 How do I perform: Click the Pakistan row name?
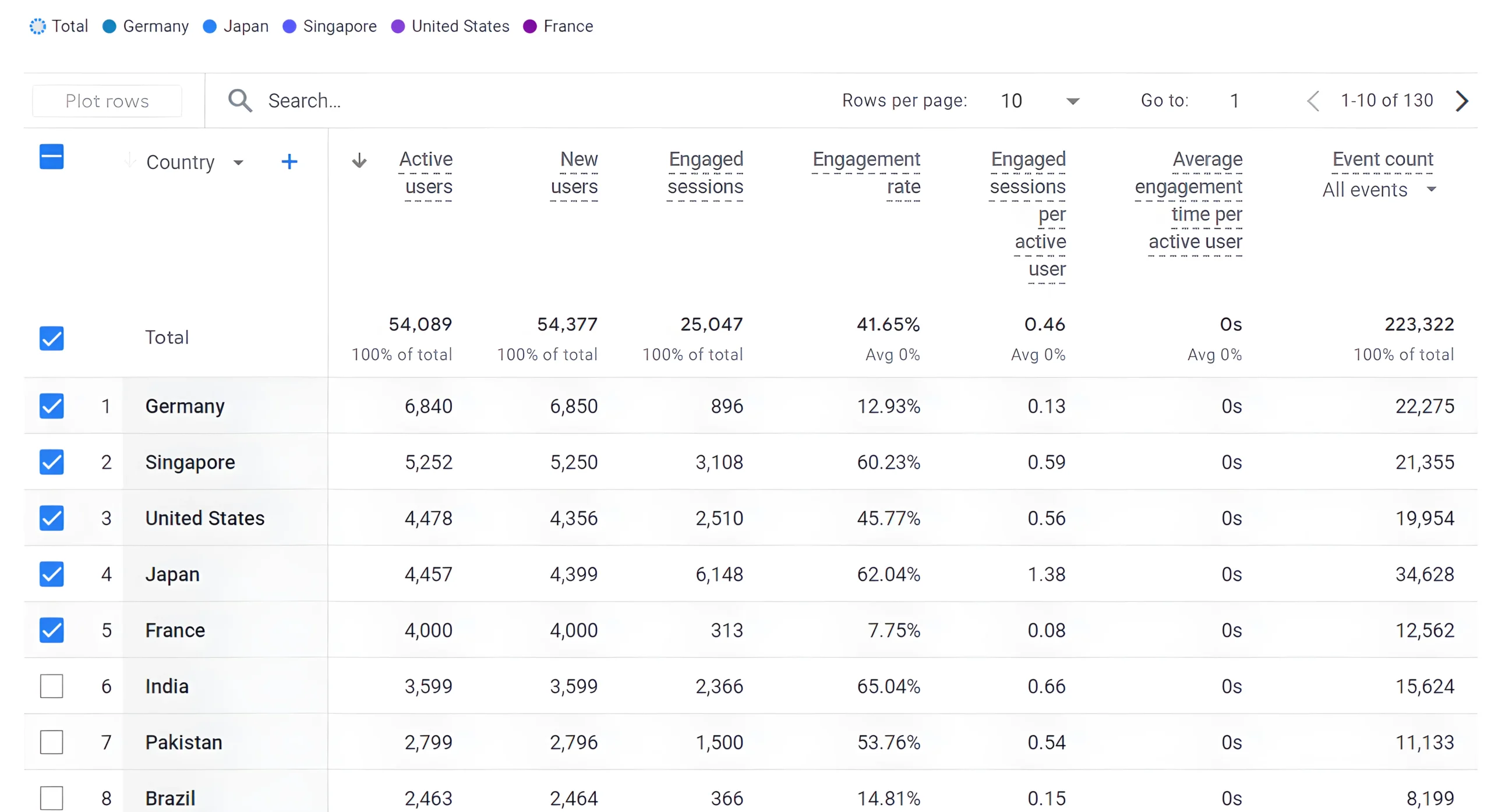coord(183,743)
